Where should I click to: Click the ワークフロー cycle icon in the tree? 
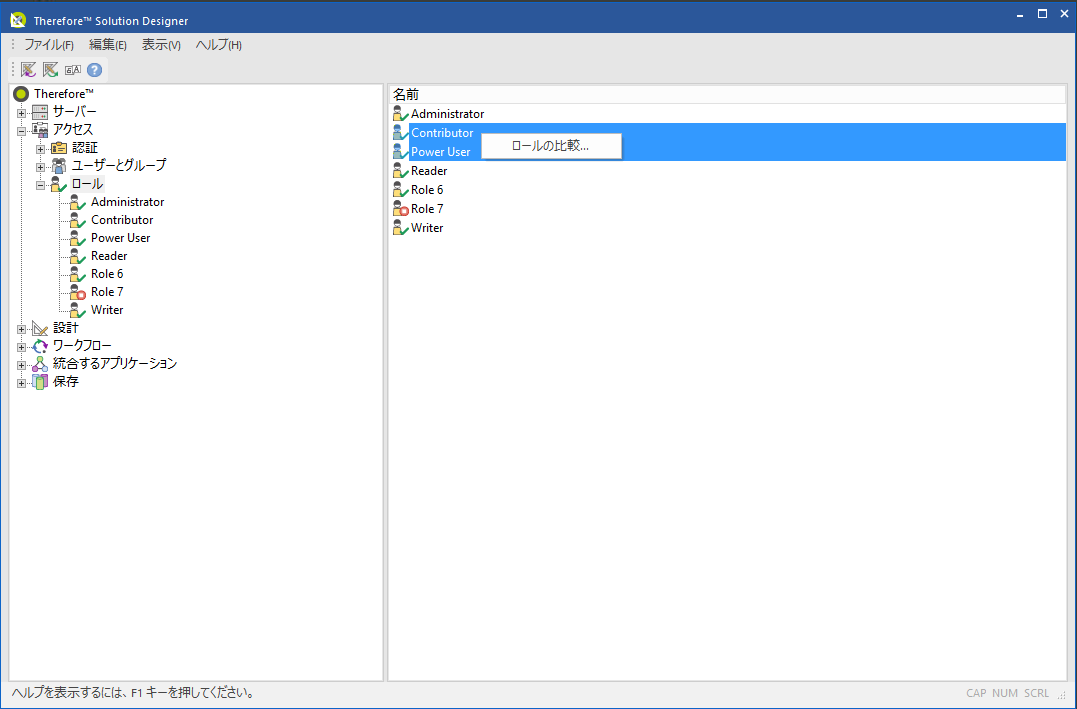(41, 346)
